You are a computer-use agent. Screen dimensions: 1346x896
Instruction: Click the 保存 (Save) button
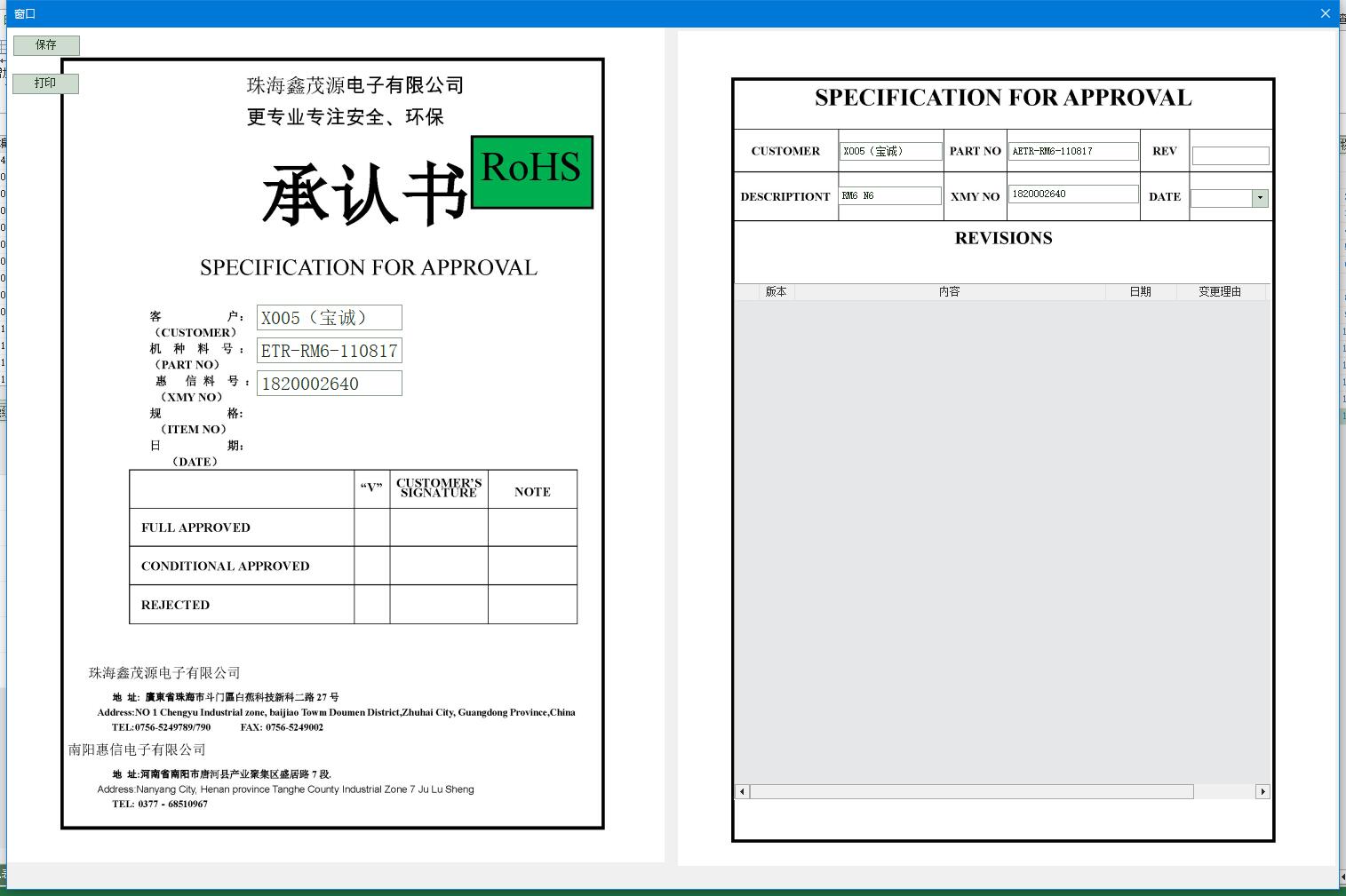click(x=46, y=45)
